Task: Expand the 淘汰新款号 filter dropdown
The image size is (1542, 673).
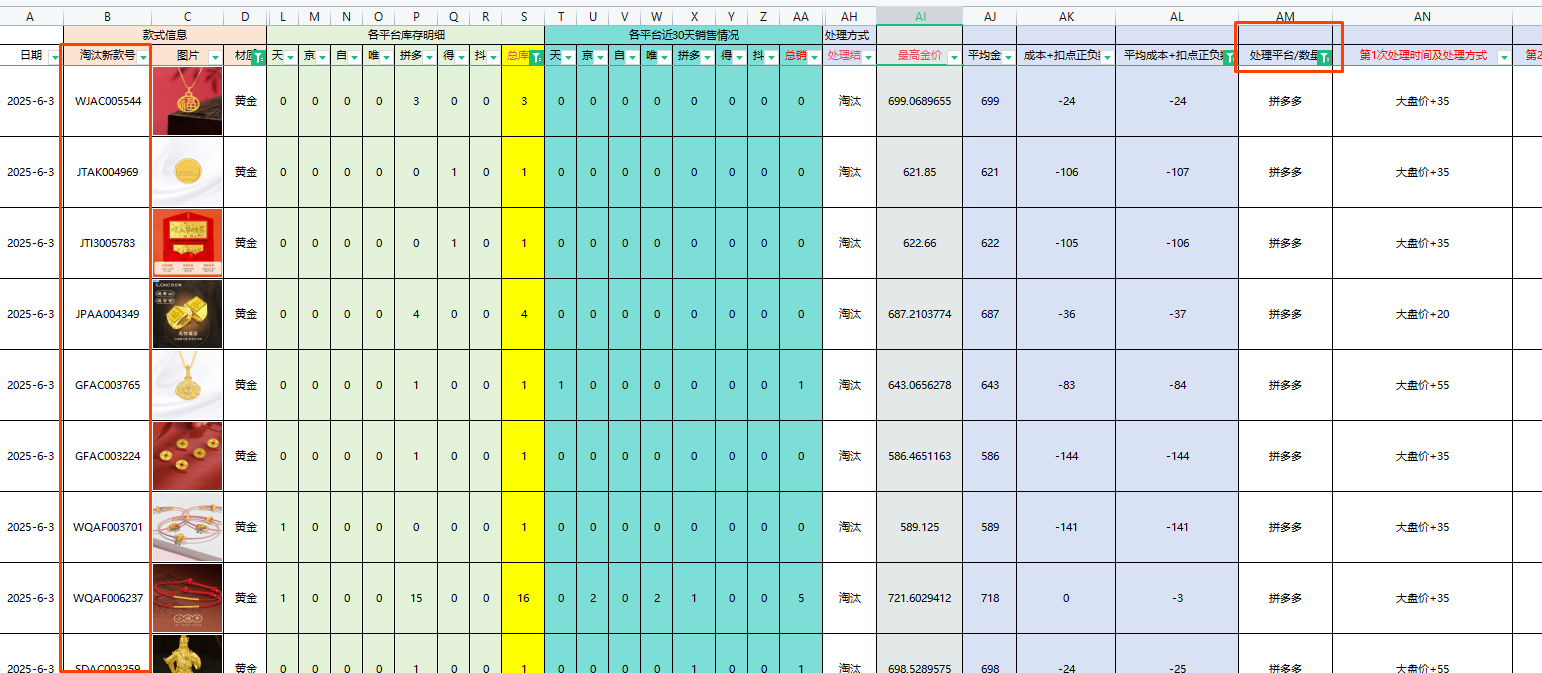Action: click(143, 58)
